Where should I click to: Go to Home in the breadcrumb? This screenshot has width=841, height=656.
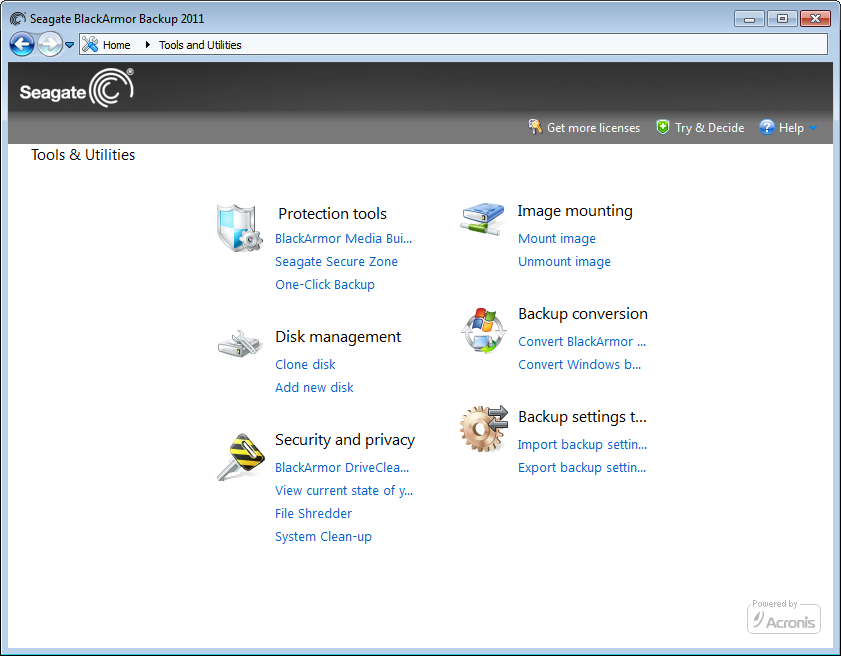(x=116, y=45)
